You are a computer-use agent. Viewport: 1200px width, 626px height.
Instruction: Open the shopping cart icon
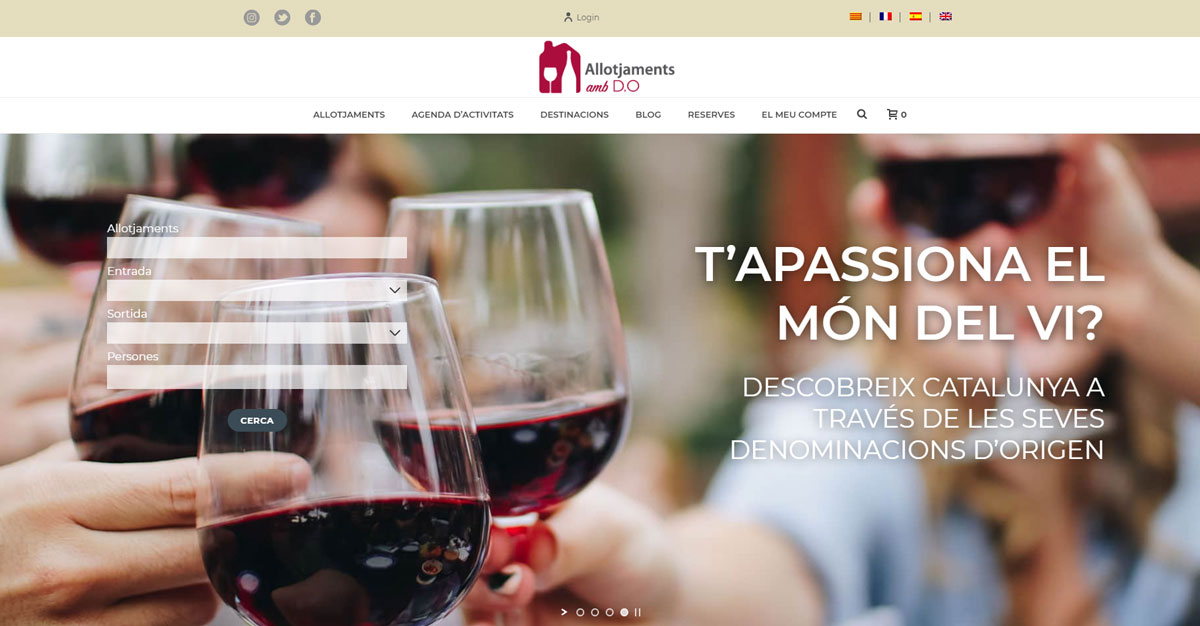pyautogui.click(x=892, y=114)
